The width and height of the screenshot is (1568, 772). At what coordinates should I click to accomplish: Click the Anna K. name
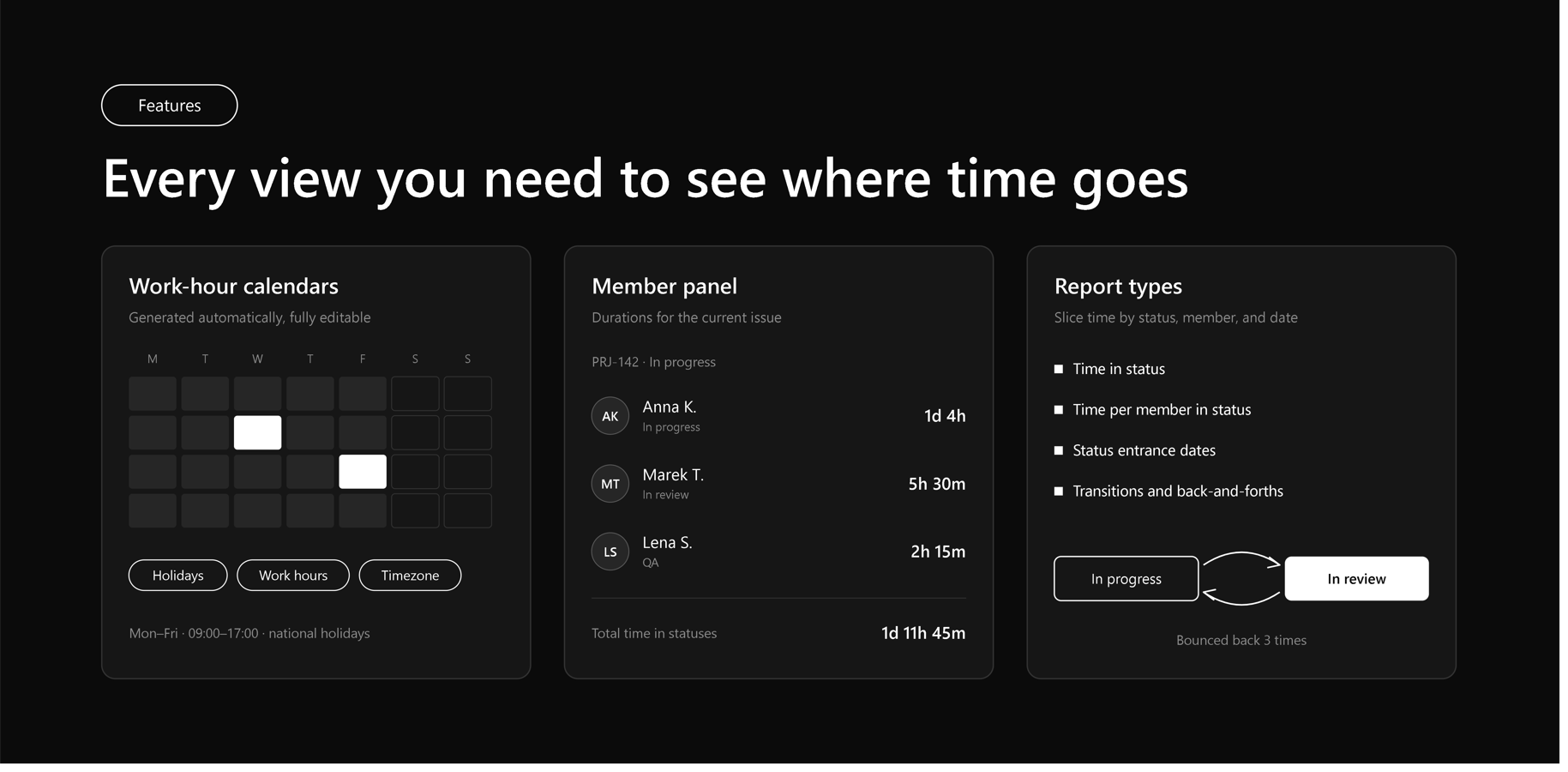pyautogui.click(x=670, y=407)
